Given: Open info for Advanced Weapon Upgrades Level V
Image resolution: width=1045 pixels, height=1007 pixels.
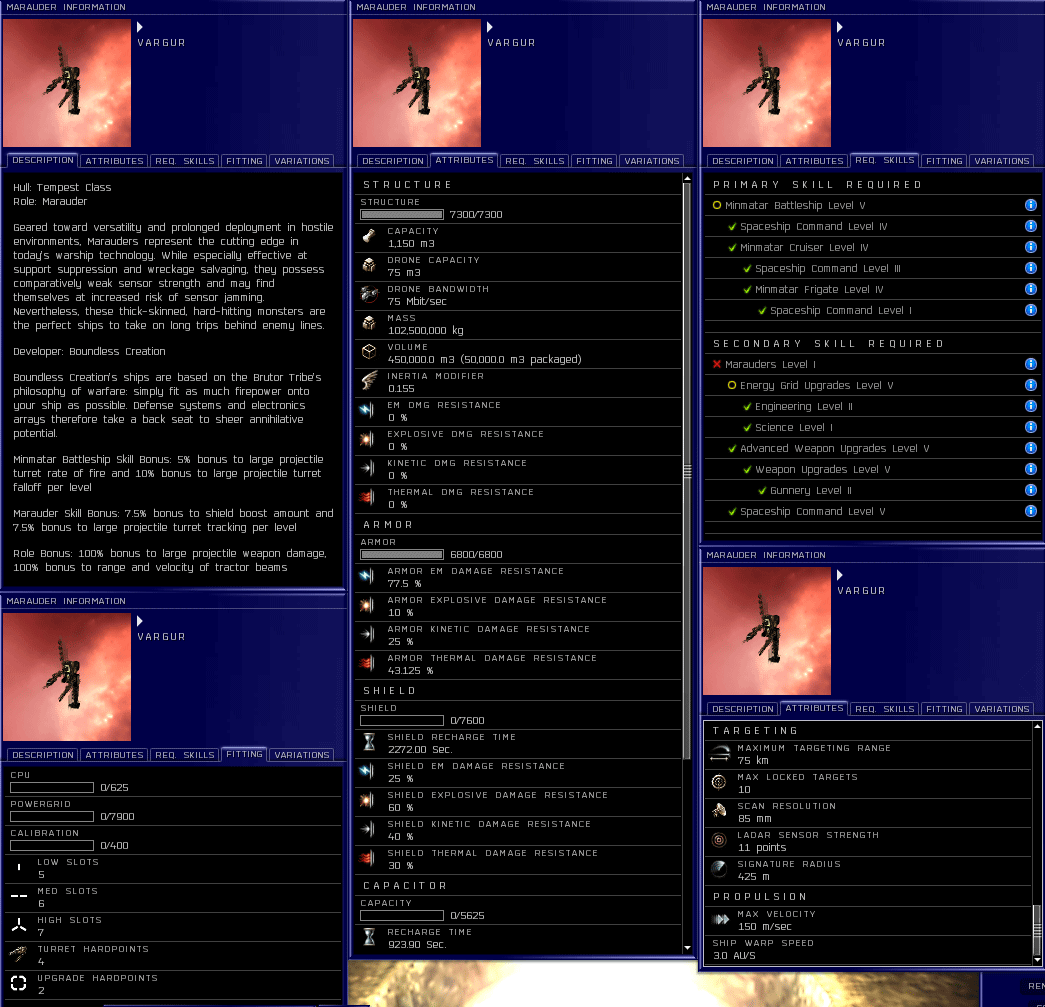Looking at the screenshot, I should pos(1030,448).
